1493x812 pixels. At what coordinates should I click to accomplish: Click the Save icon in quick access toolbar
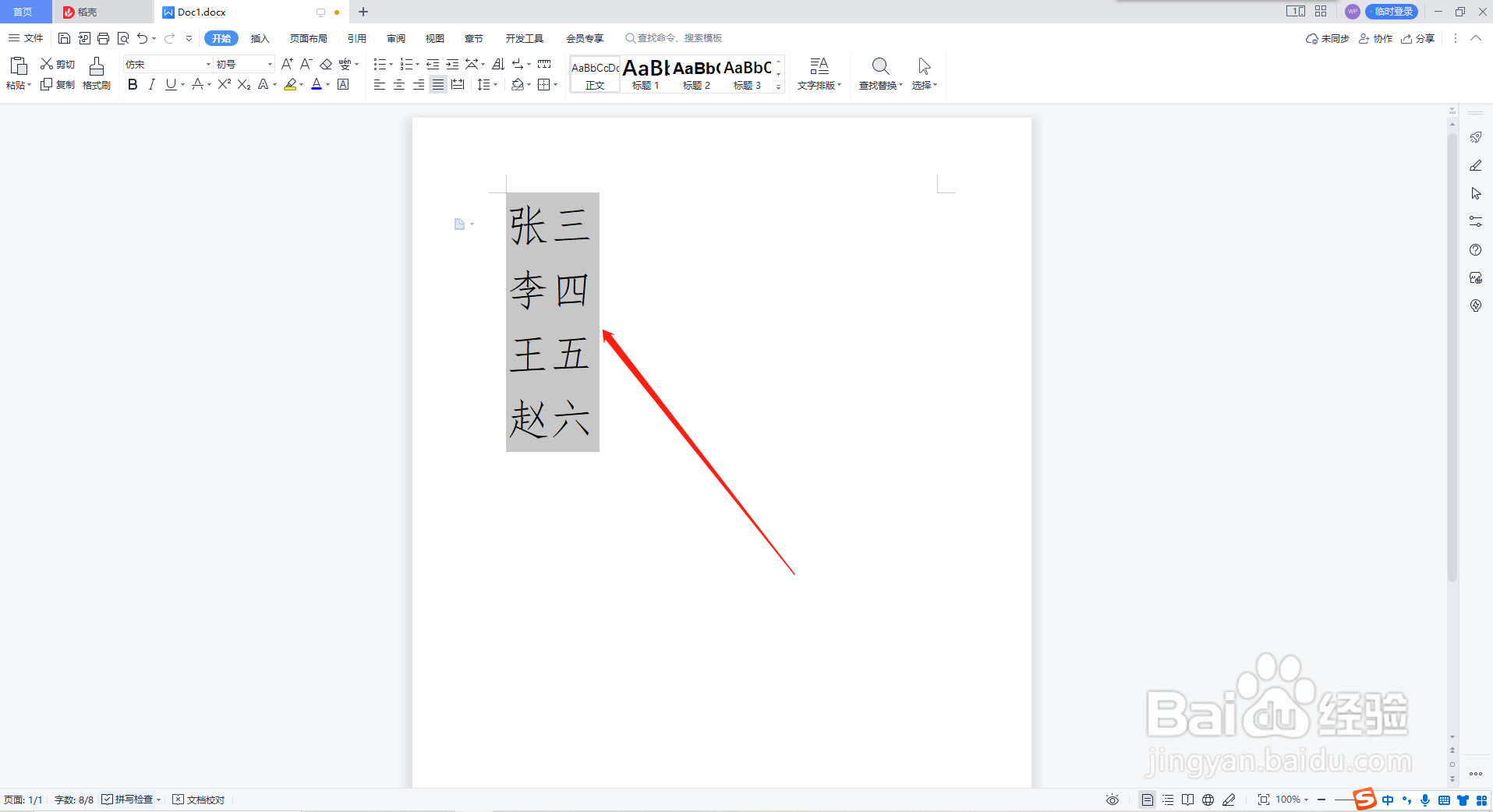(x=65, y=37)
